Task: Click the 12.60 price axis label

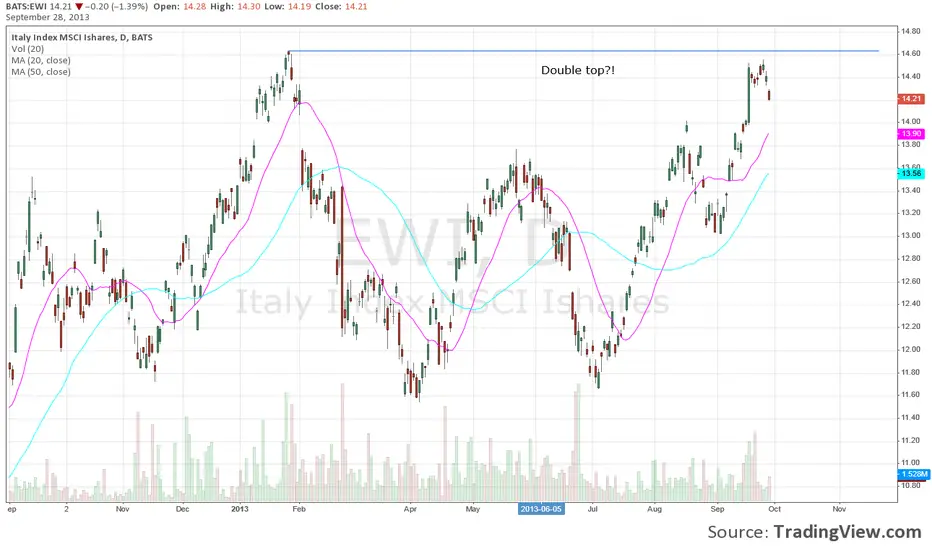Action: click(911, 281)
